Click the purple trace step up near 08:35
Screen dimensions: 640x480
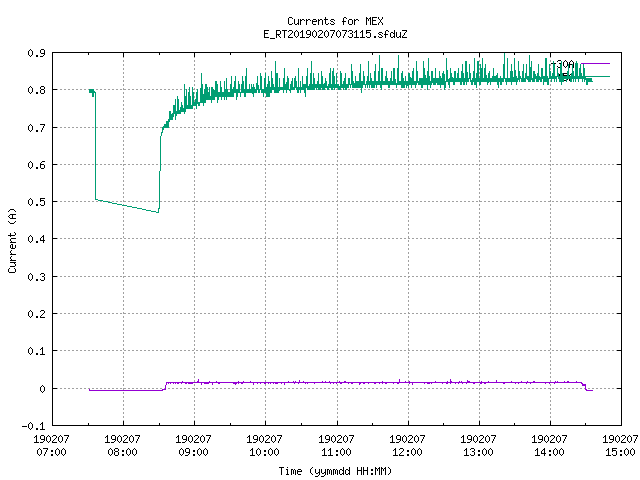tap(165, 386)
